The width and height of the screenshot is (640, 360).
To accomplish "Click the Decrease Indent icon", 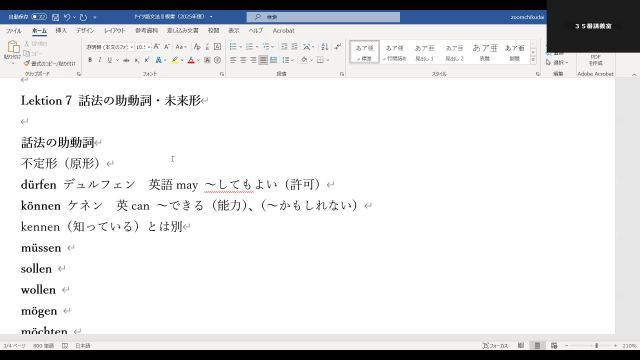I will click(284, 47).
